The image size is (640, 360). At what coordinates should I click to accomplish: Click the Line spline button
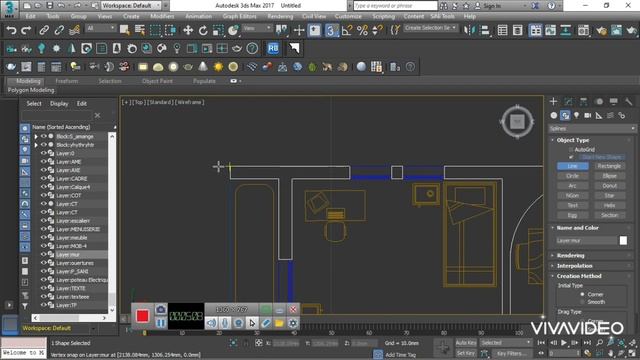pyautogui.click(x=573, y=166)
